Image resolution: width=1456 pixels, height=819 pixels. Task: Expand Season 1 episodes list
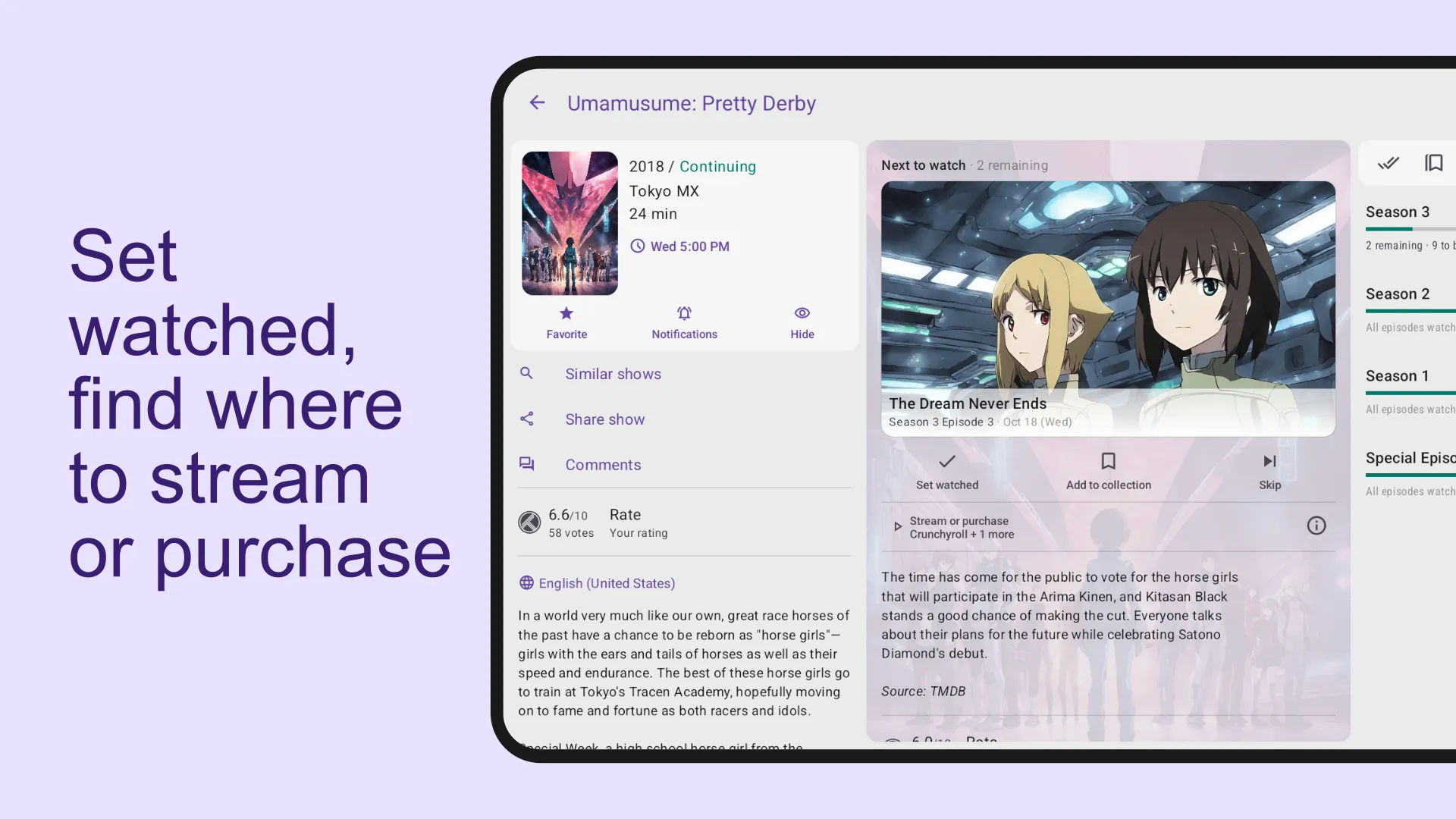tap(1398, 376)
